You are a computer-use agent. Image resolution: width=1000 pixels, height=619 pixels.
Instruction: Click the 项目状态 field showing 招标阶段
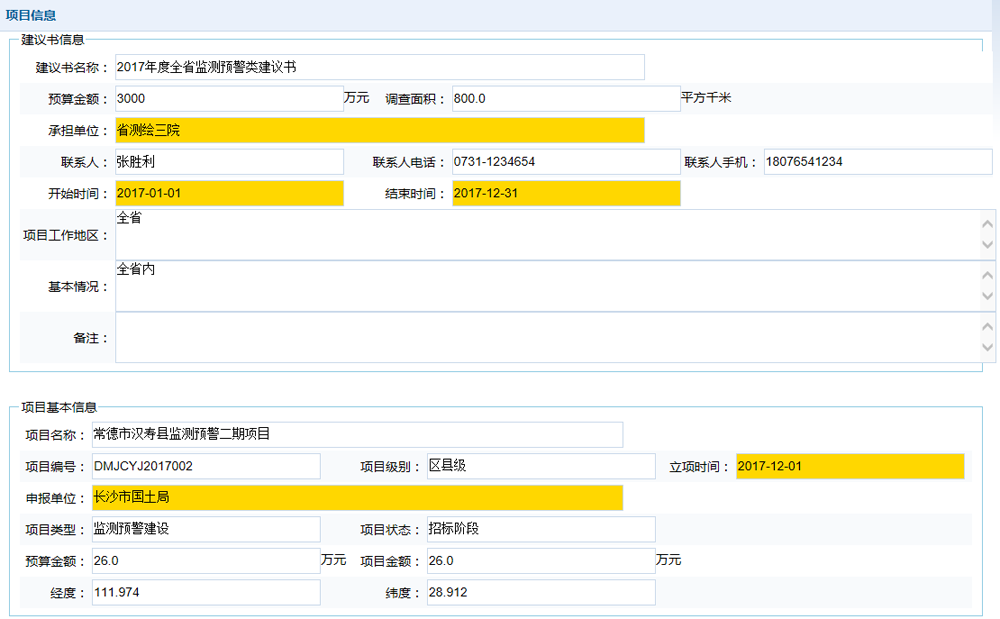(x=541, y=529)
